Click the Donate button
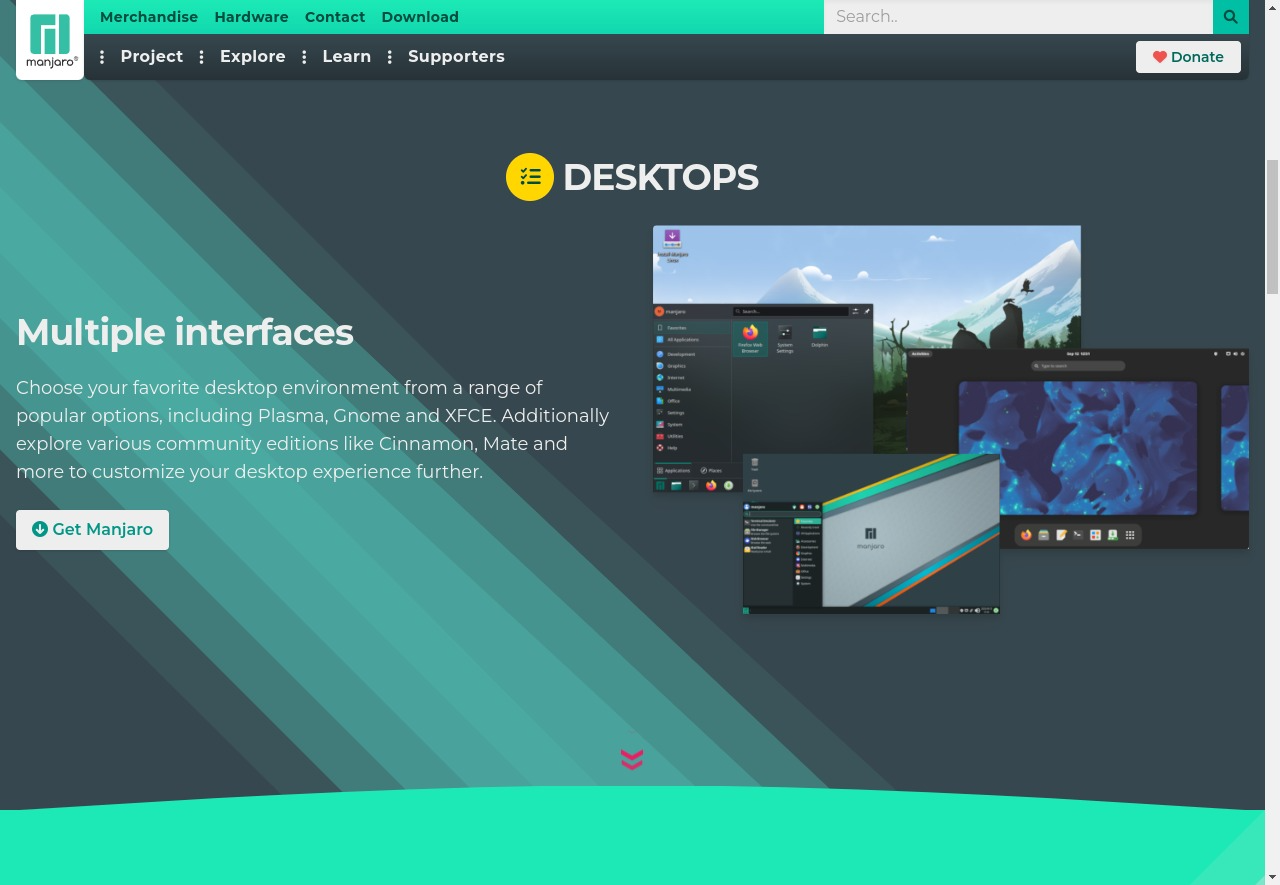Viewport: 1280px width, 885px height. (x=1188, y=57)
